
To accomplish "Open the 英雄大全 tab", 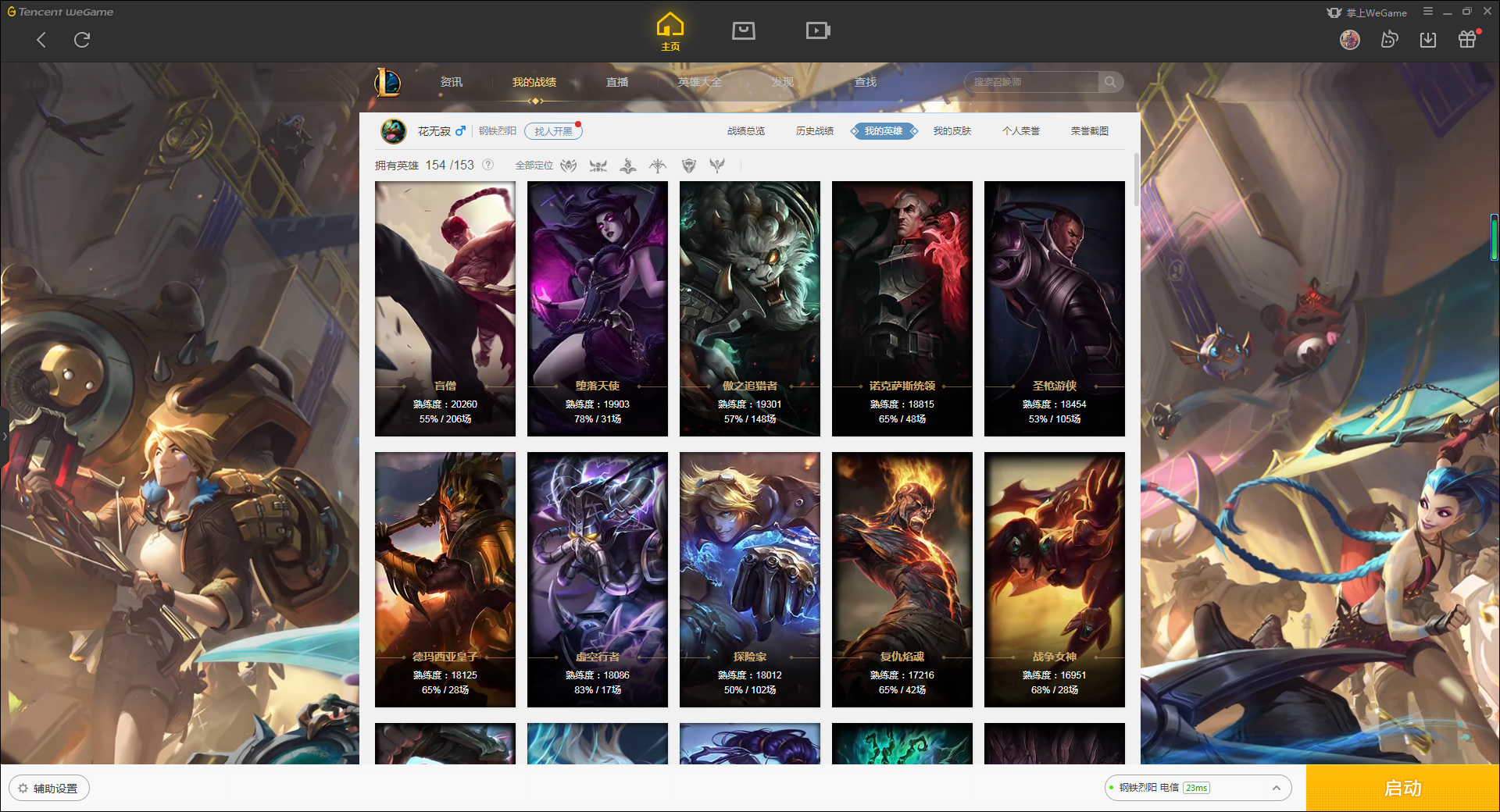I will click(x=700, y=82).
